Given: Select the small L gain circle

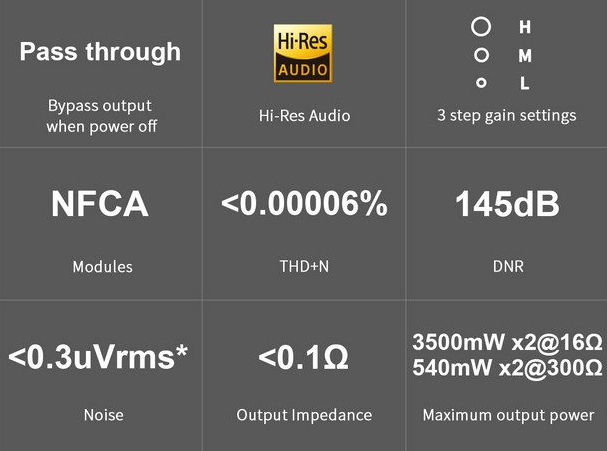Looking at the screenshot, I should 481,83.
